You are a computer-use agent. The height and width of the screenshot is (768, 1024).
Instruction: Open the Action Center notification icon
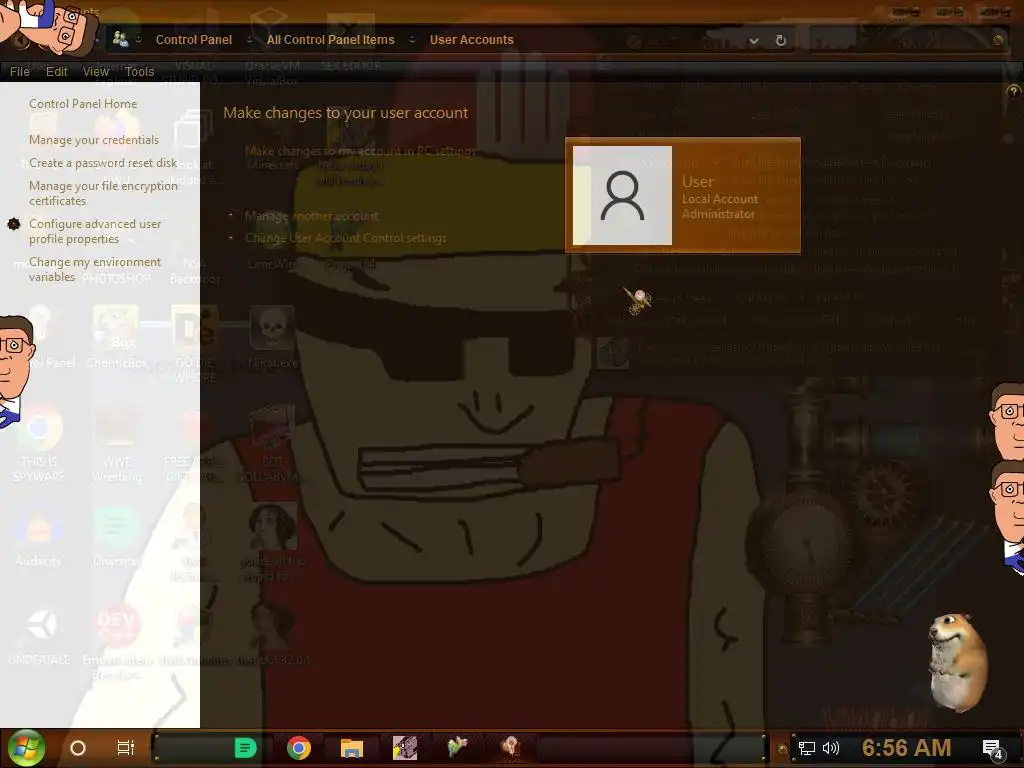click(x=993, y=749)
